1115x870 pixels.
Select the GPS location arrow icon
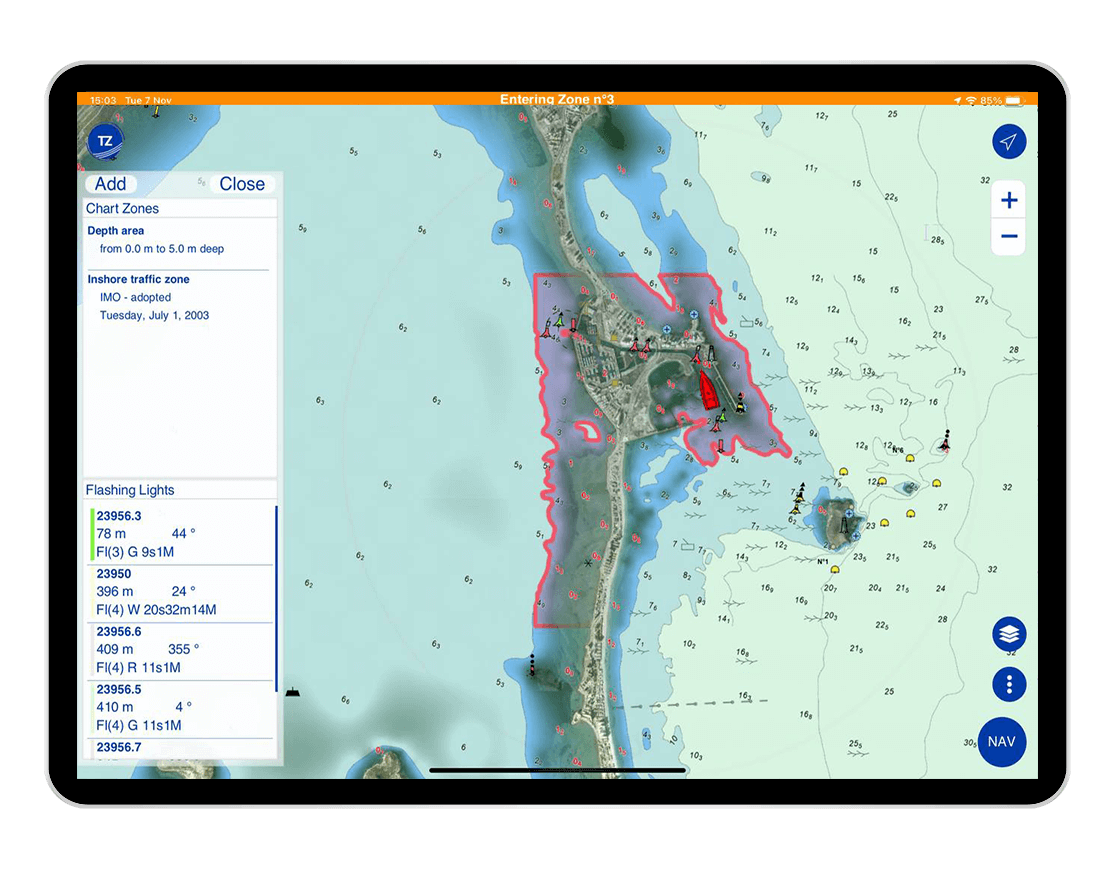tap(1009, 141)
